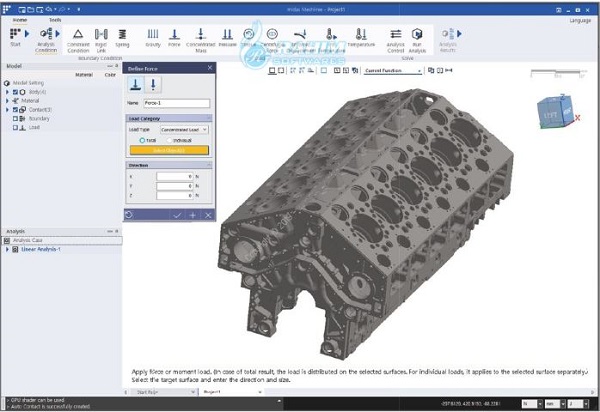Click the X direction force field
The width and height of the screenshot is (600, 412).
(174, 176)
